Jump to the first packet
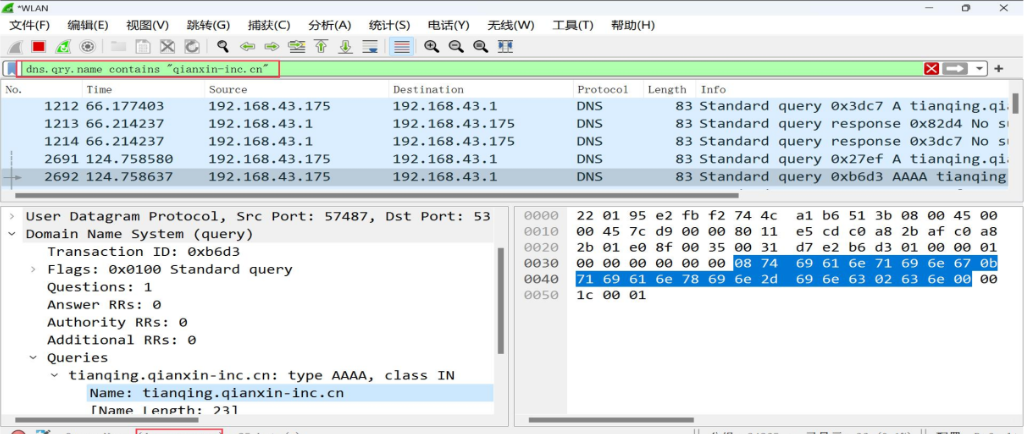 [x=322, y=46]
